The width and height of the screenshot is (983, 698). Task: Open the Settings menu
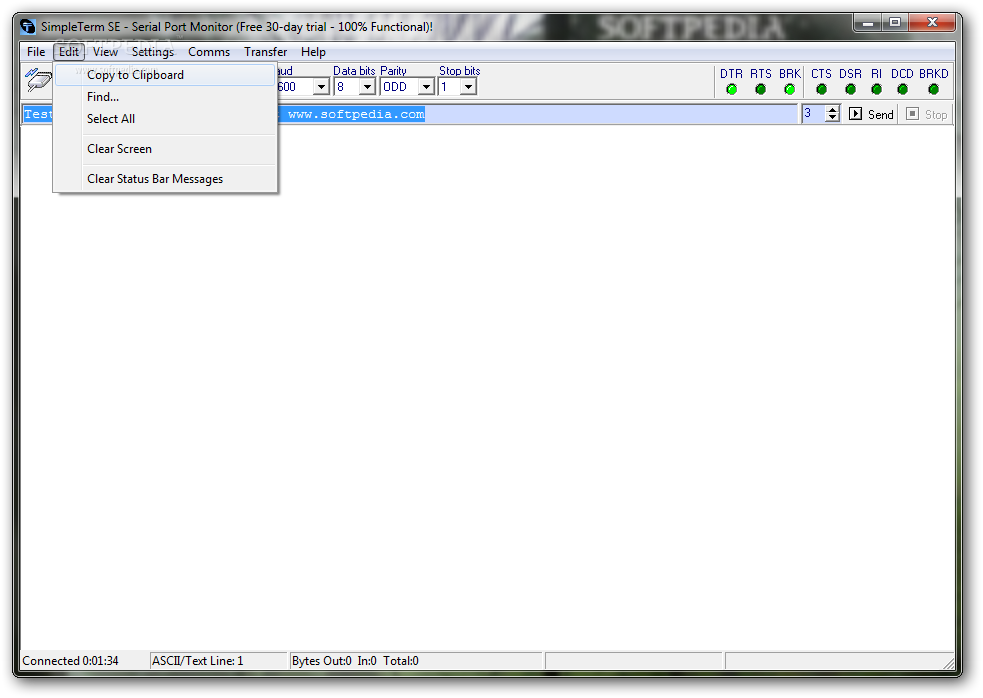152,52
